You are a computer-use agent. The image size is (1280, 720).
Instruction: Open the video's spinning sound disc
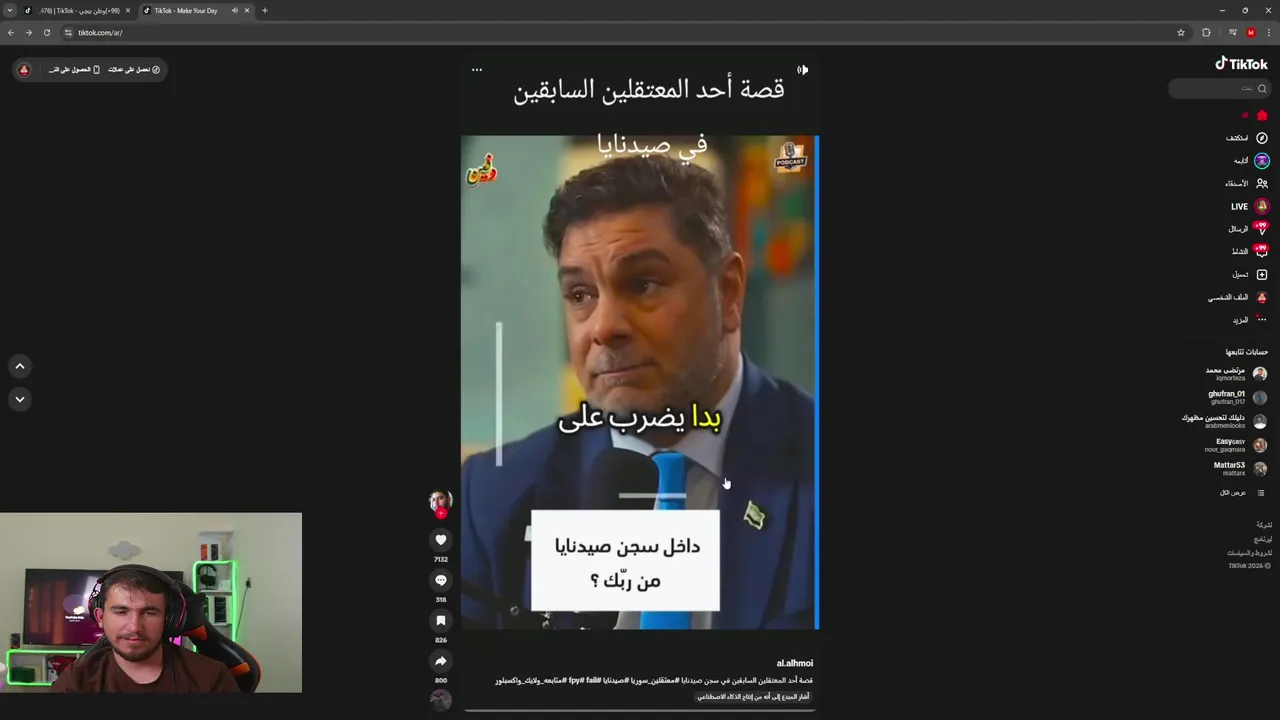440,700
